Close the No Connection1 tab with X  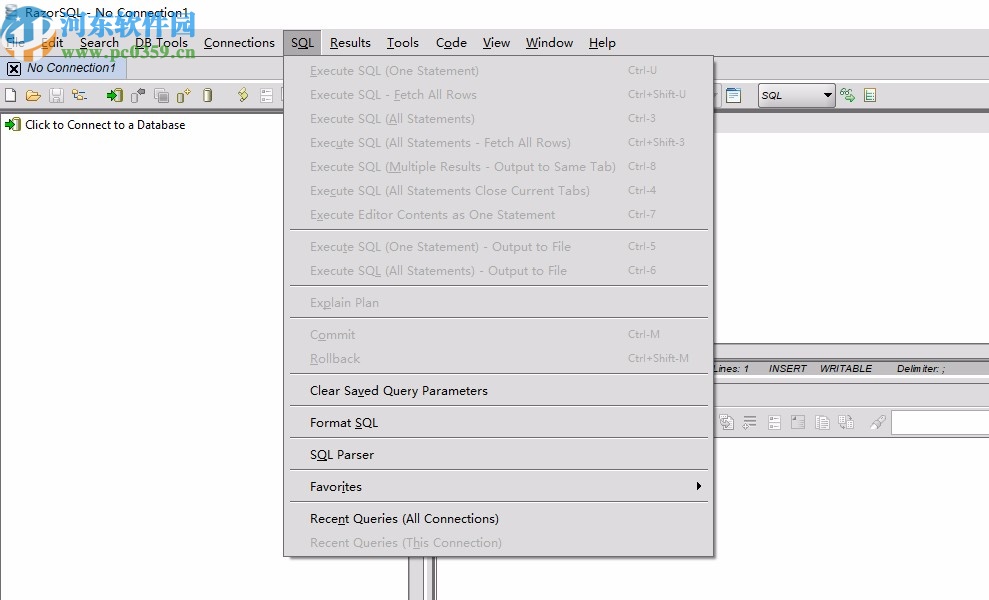tap(14, 68)
